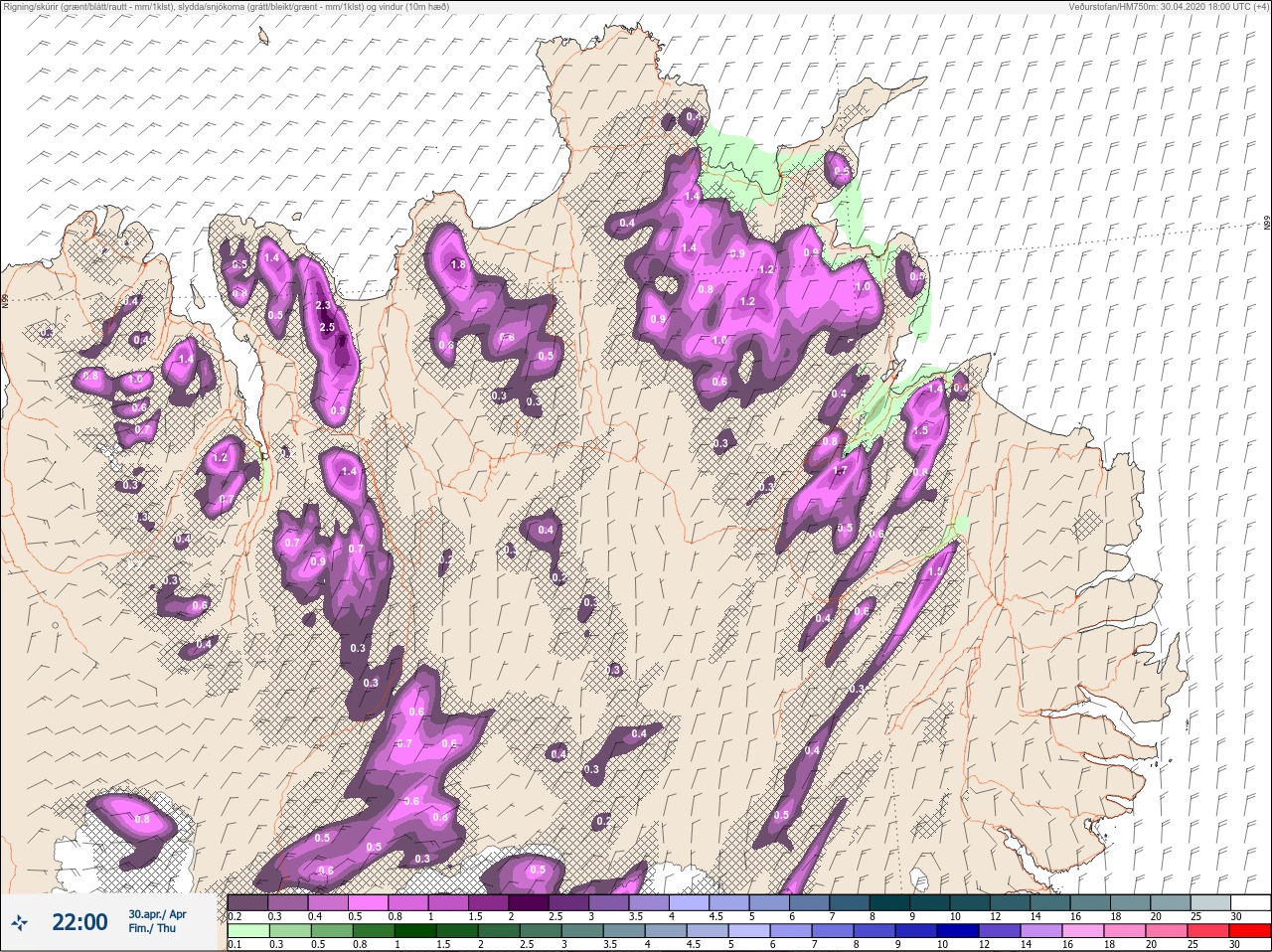Click the 22:00 forecast time display
Screen dimensions: 1272x952
pos(79,923)
